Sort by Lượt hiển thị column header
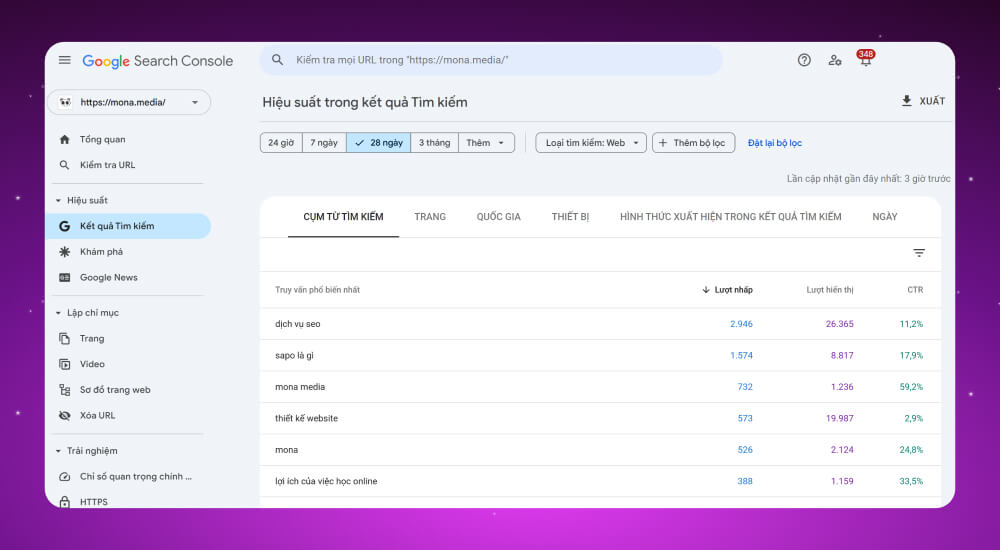The image size is (1000, 550). click(x=830, y=290)
